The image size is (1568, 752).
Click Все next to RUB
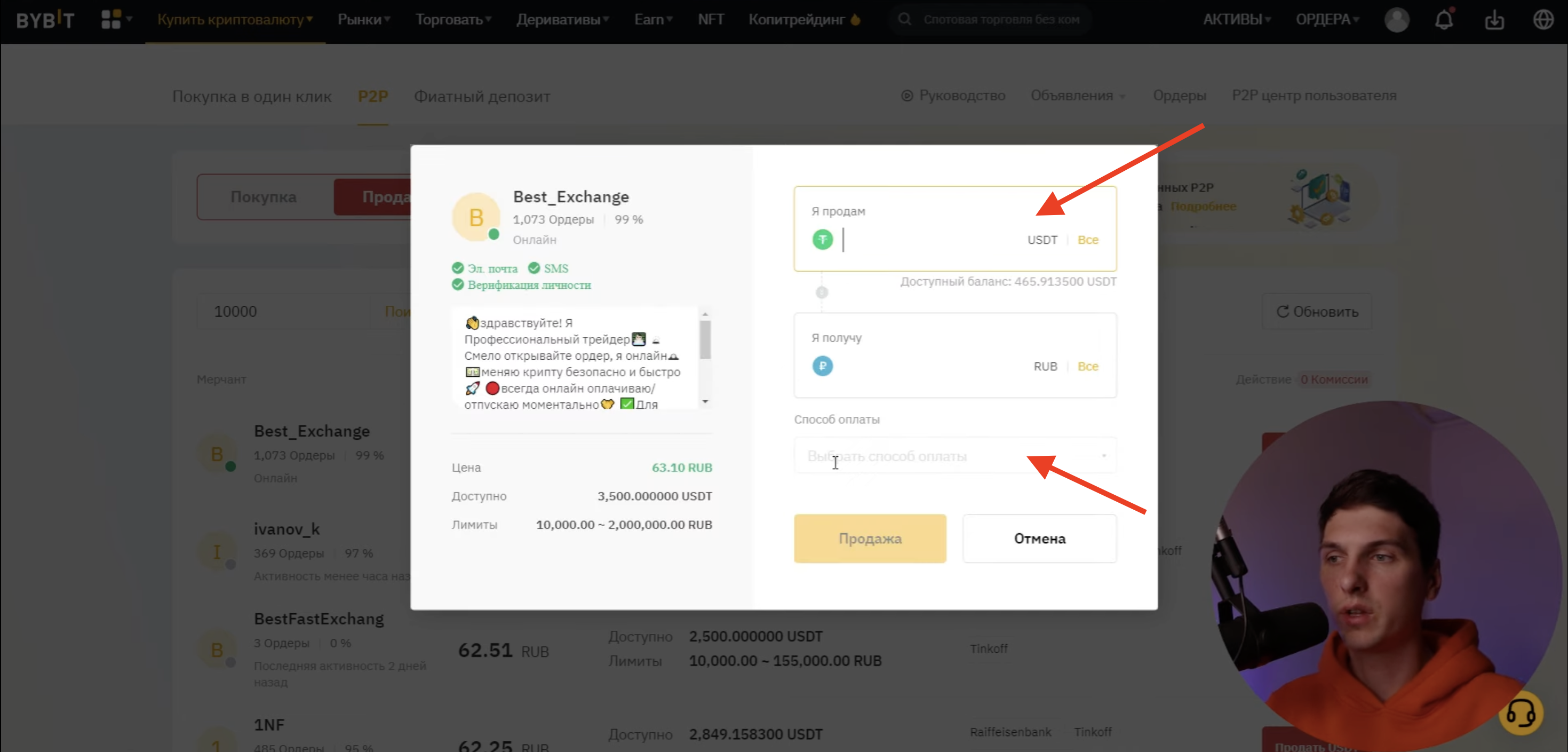1088,367
